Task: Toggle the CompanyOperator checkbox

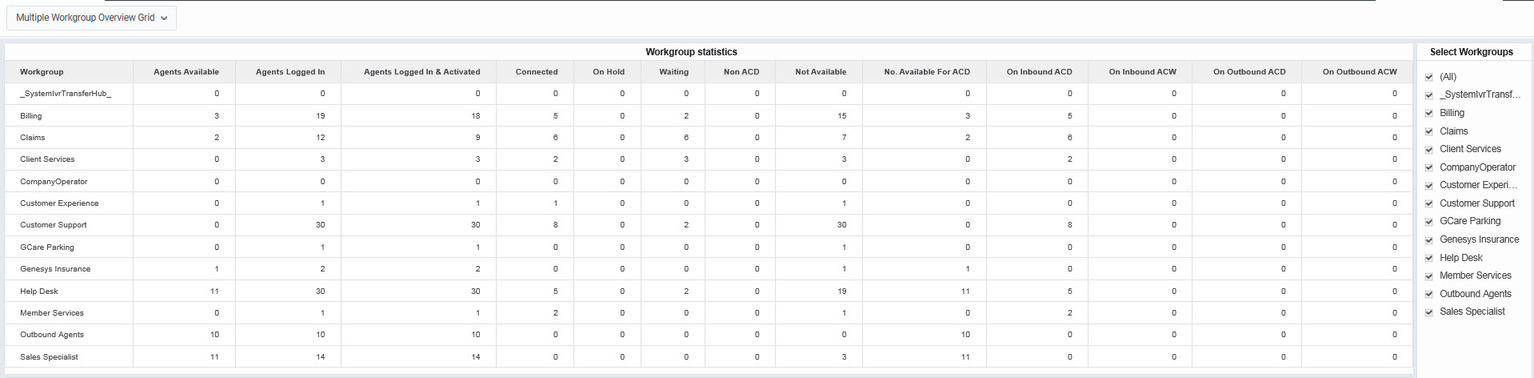Action: click(x=1429, y=167)
